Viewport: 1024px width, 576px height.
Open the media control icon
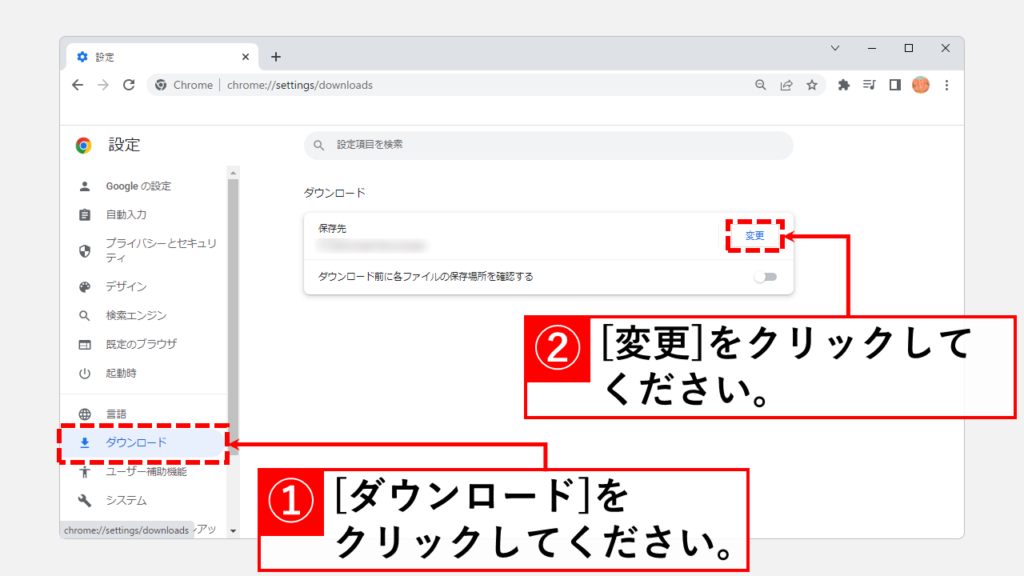coord(869,85)
